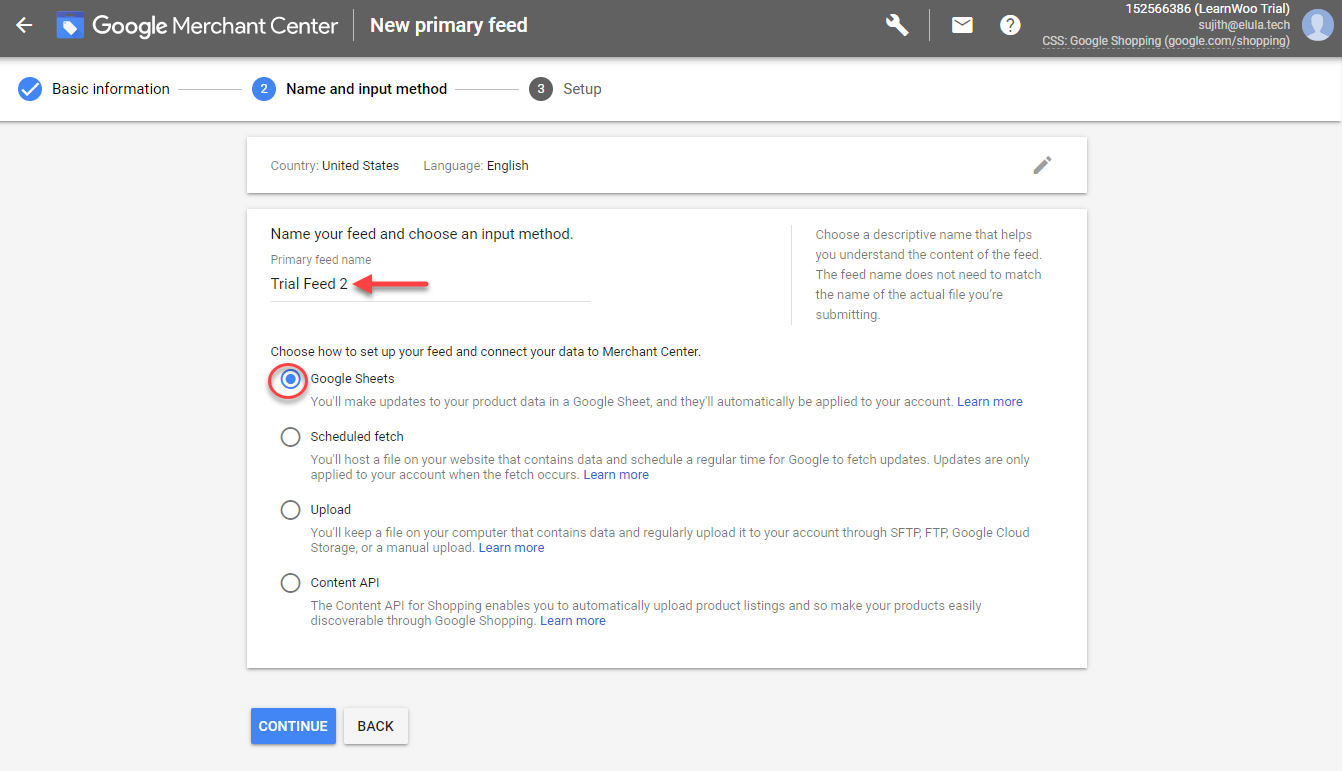Choose the Upload radio option

(290, 510)
